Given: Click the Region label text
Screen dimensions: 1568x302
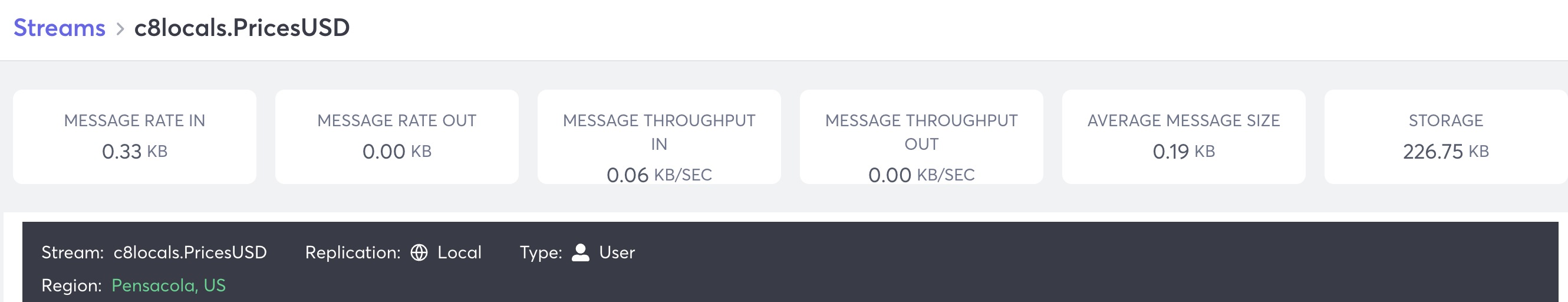Looking at the screenshot, I should coord(71,285).
